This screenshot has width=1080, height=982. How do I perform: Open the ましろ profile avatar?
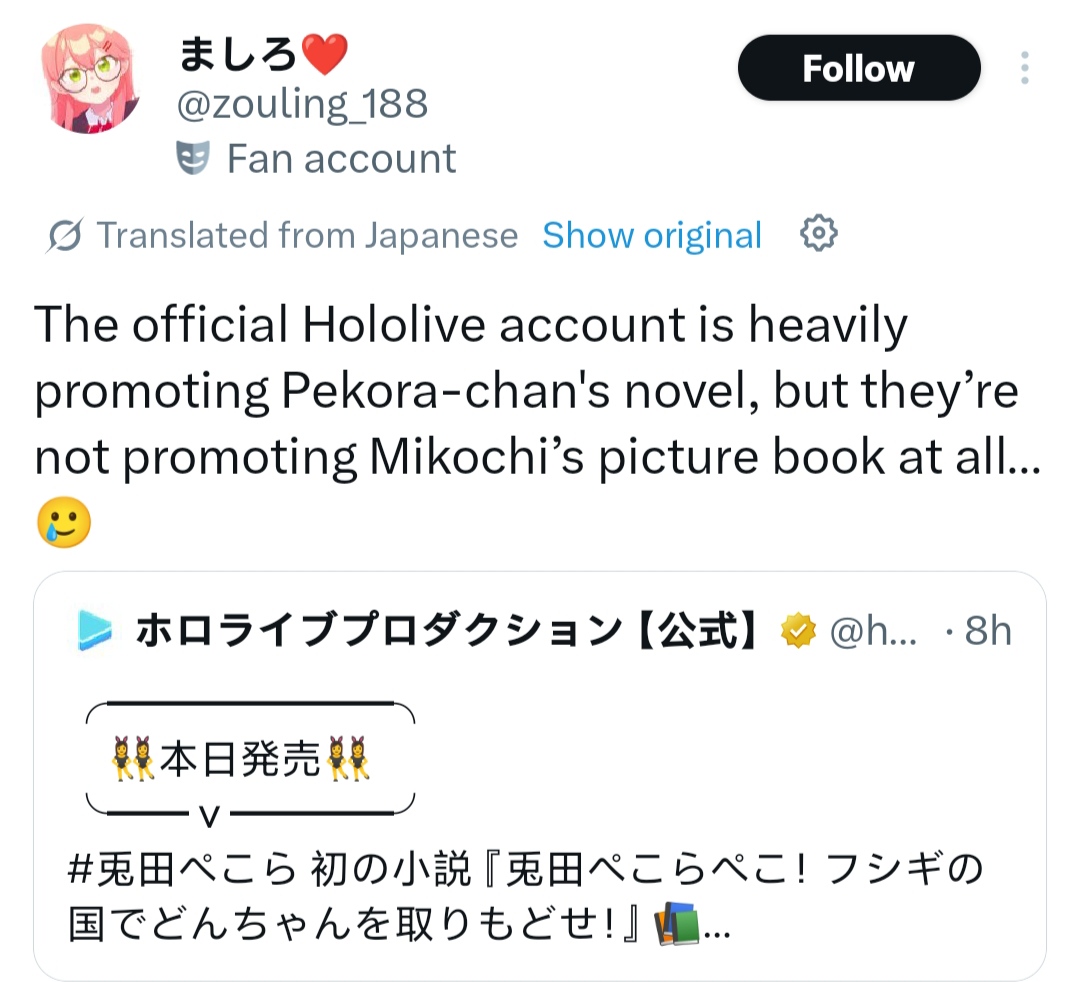click(90, 79)
